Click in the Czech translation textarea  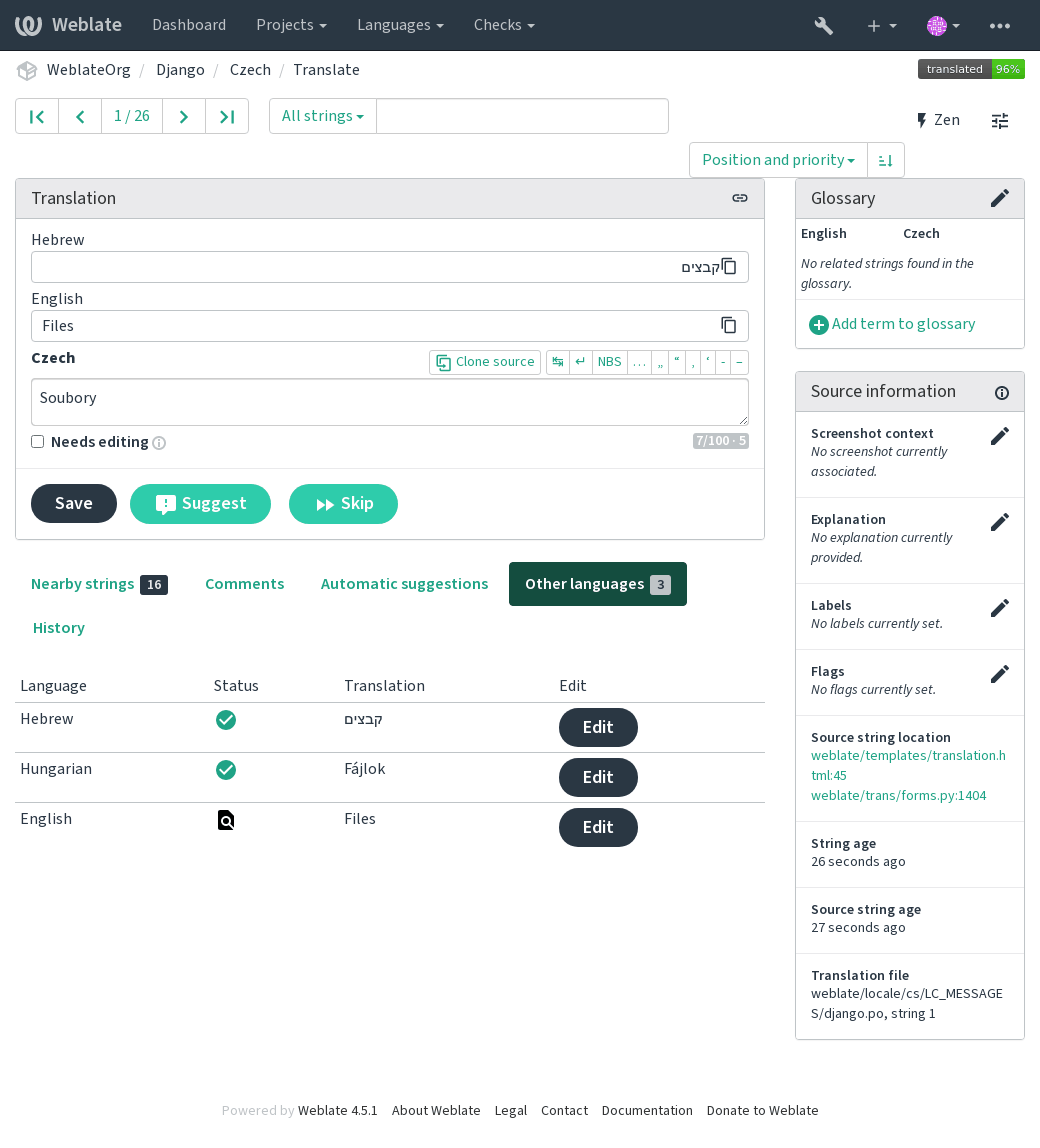pyautogui.click(x=390, y=402)
